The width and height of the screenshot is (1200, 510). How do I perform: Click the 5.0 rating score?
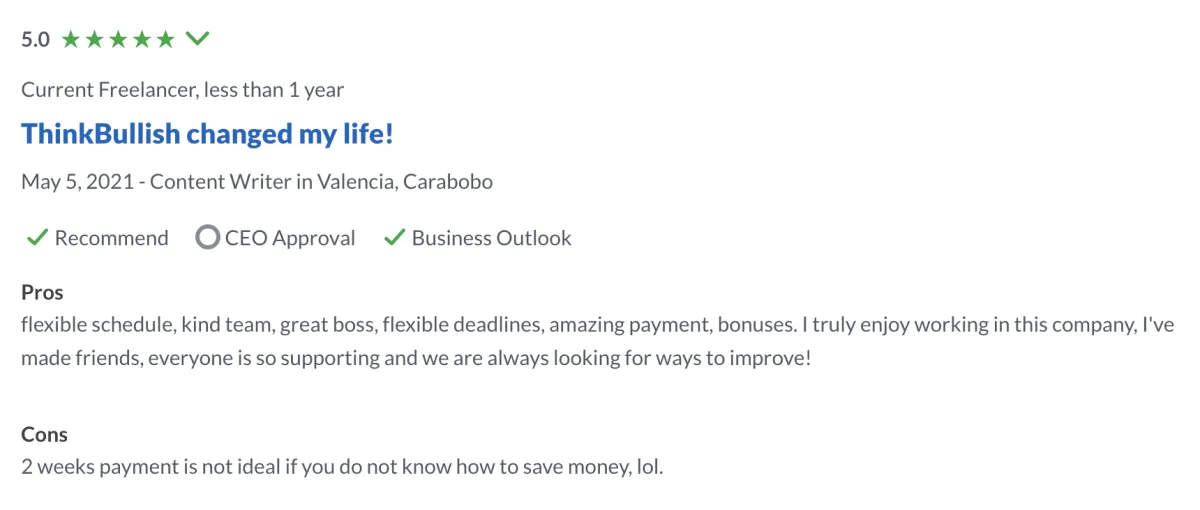coord(35,40)
